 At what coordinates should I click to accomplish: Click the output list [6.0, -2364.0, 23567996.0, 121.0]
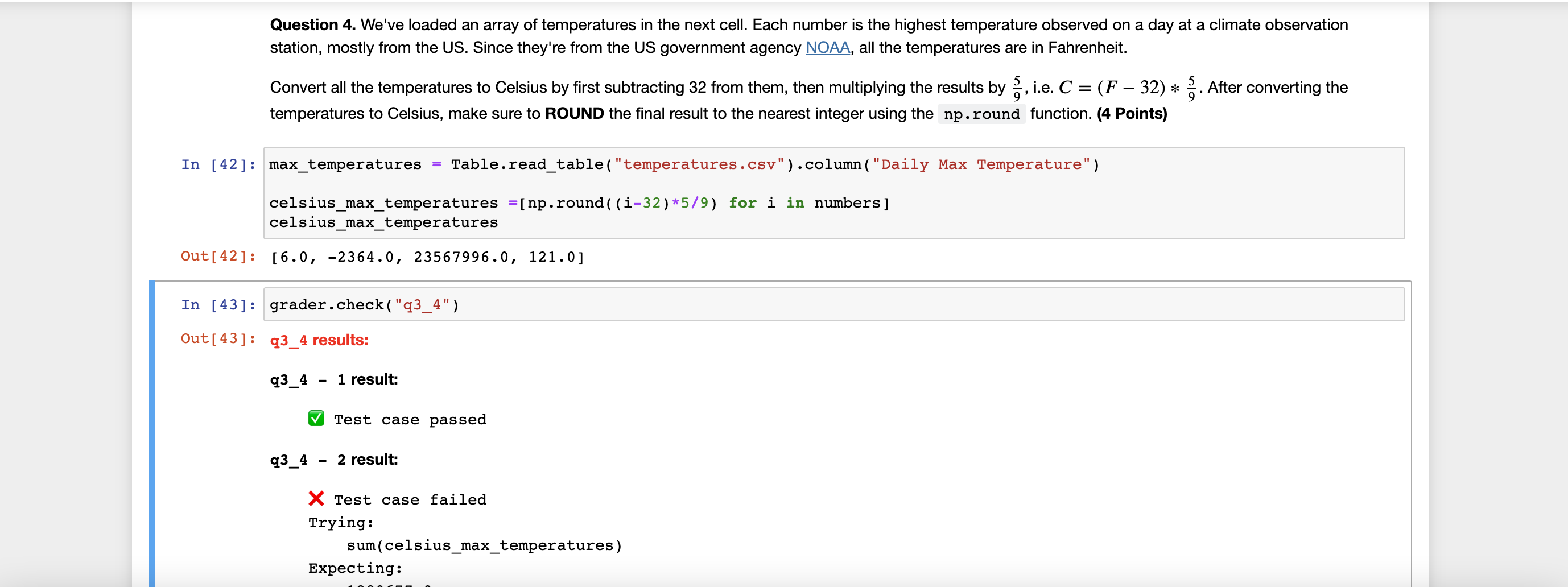(426, 257)
